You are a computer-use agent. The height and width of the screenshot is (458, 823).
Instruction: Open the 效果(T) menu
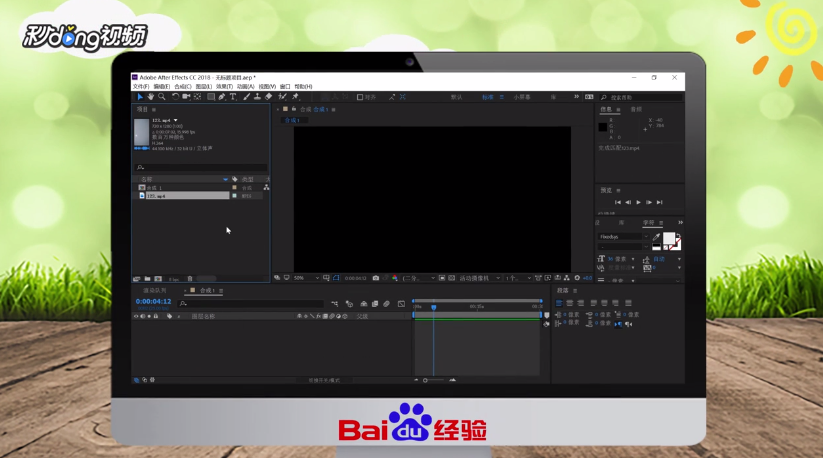click(224, 87)
